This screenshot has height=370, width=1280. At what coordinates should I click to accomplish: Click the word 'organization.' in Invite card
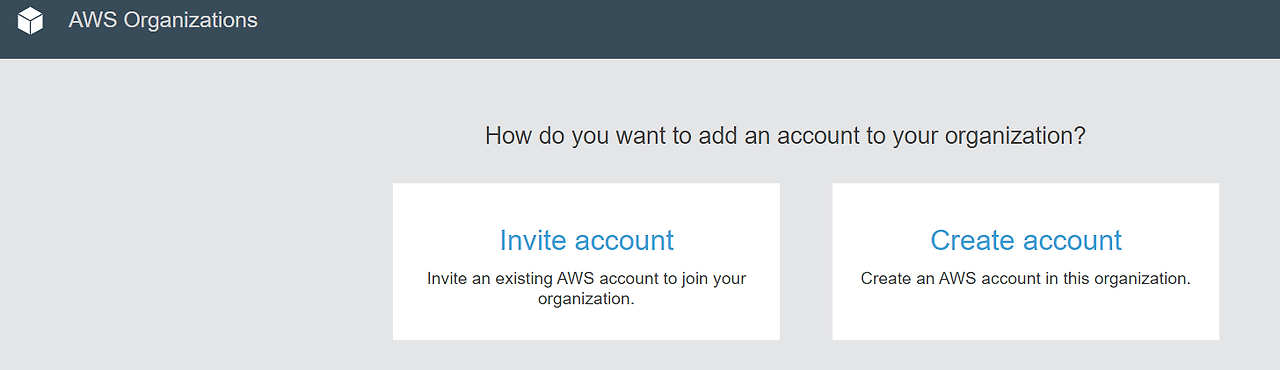(586, 298)
